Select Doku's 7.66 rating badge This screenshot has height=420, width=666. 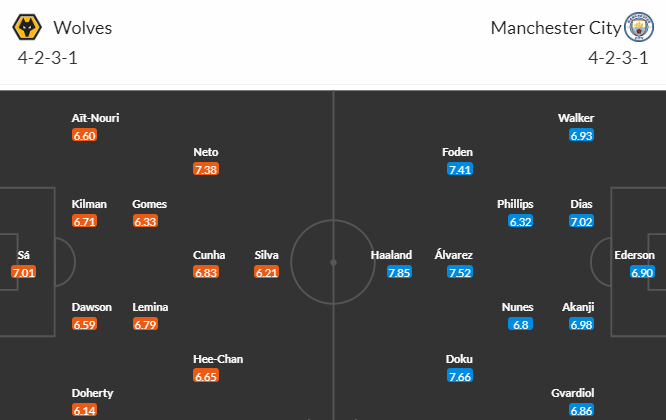coord(460,376)
